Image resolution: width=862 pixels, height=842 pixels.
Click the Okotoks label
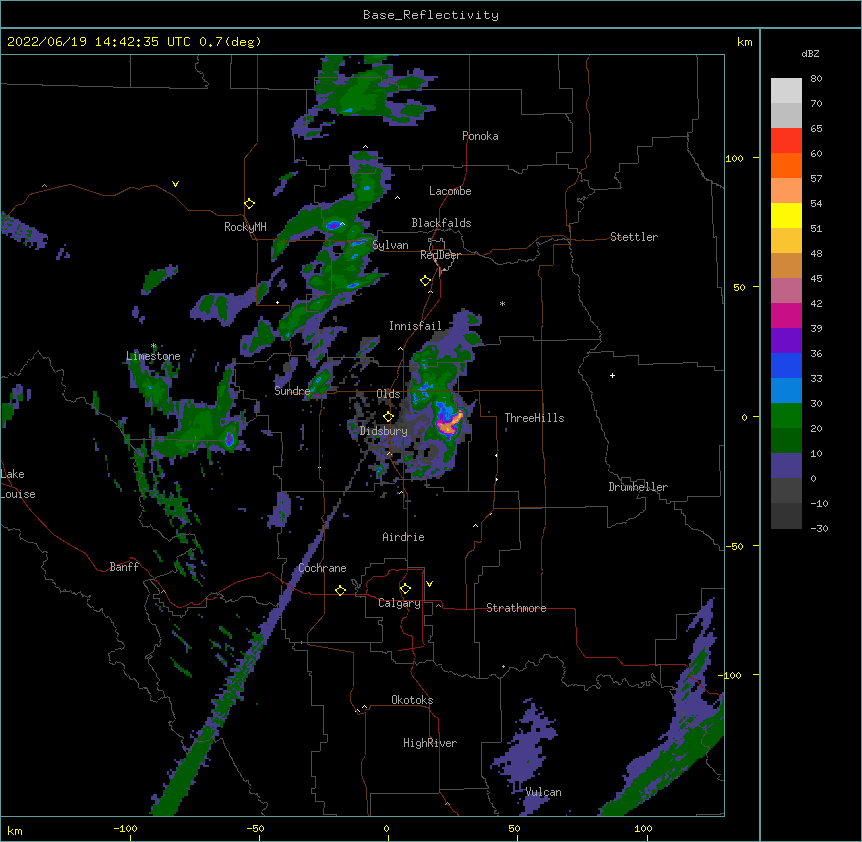pyautogui.click(x=412, y=700)
